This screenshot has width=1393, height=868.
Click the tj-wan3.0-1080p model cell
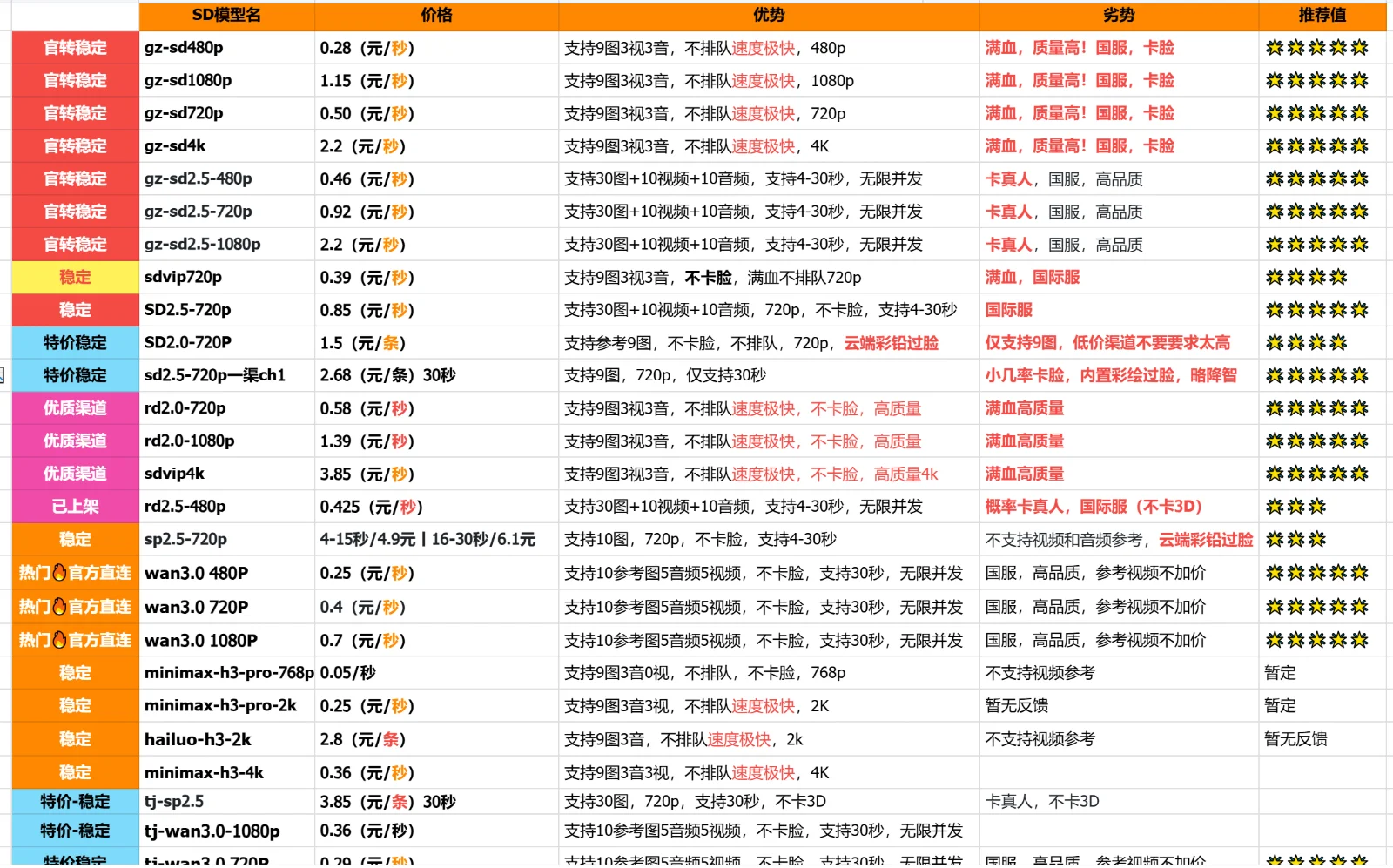point(226,831)
